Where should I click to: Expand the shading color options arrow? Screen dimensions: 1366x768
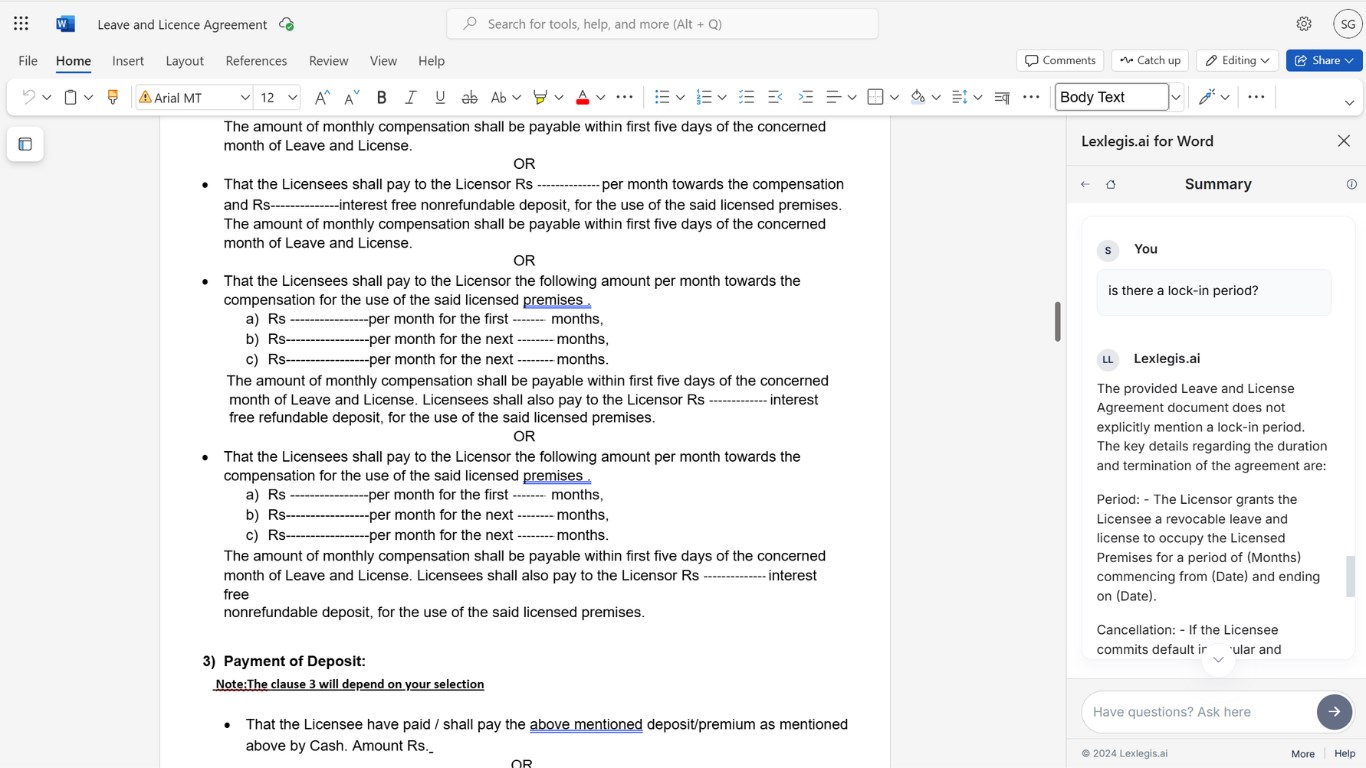935,97
